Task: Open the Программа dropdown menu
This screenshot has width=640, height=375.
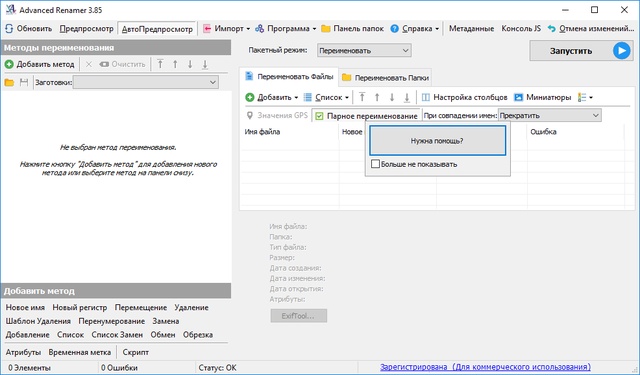Action: pyautogui.click(x=285, y=29)
